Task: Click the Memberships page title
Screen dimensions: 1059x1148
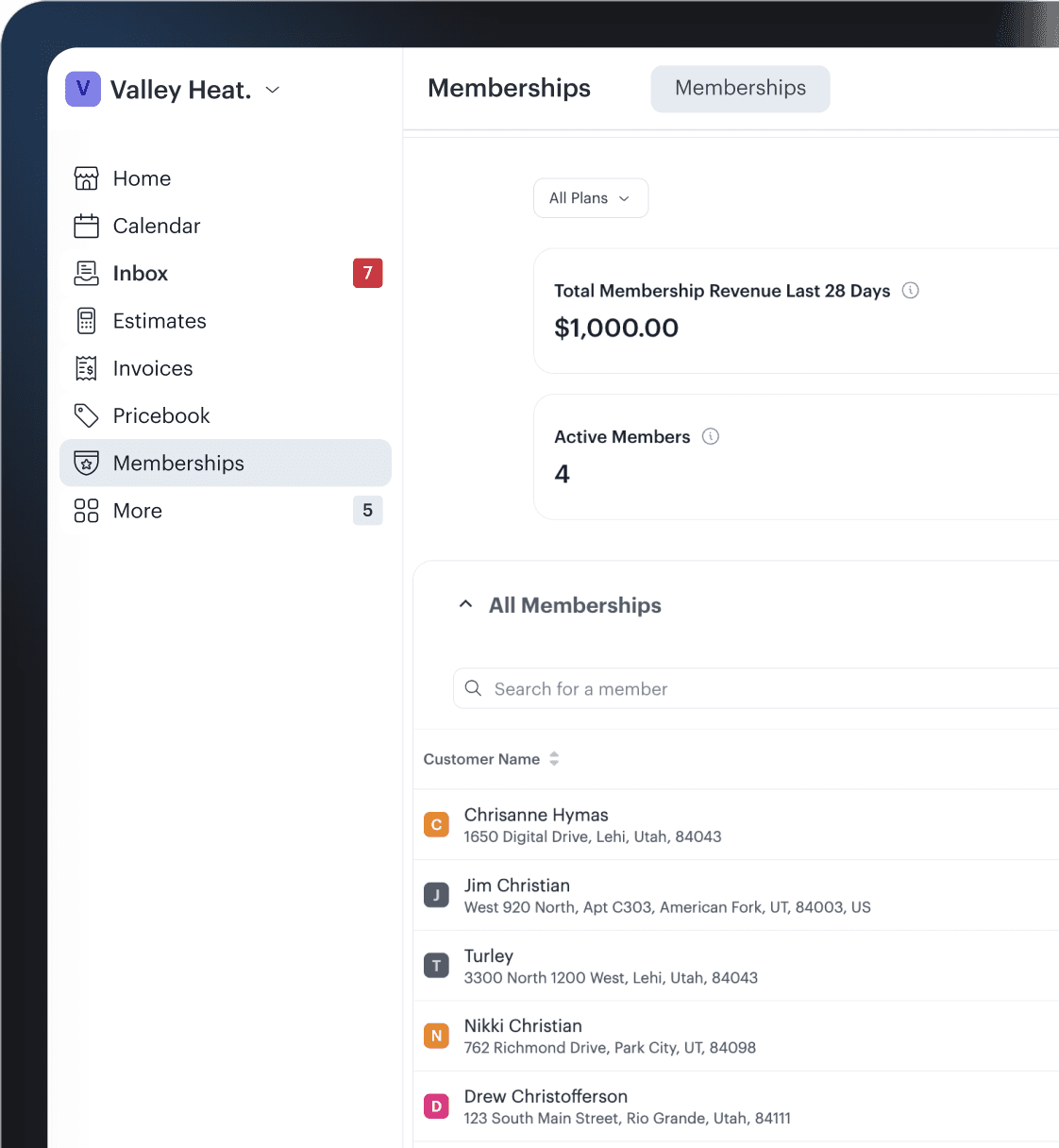Action: point(509,88)
